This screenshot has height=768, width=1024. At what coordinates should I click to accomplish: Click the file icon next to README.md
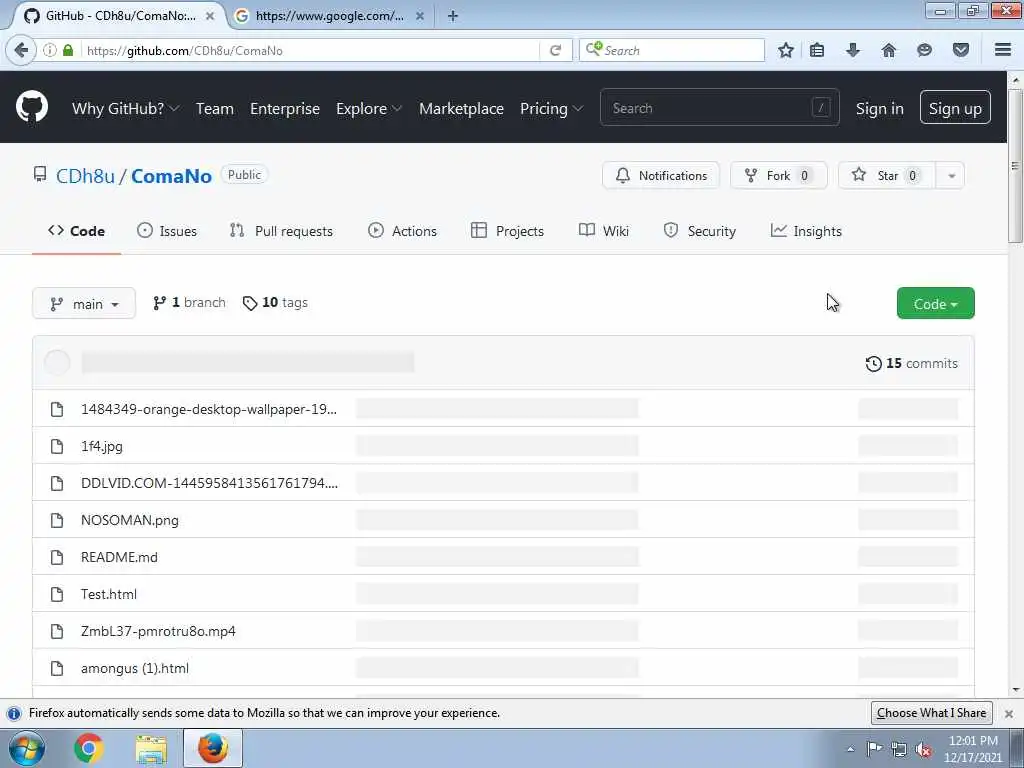point(57,557)
